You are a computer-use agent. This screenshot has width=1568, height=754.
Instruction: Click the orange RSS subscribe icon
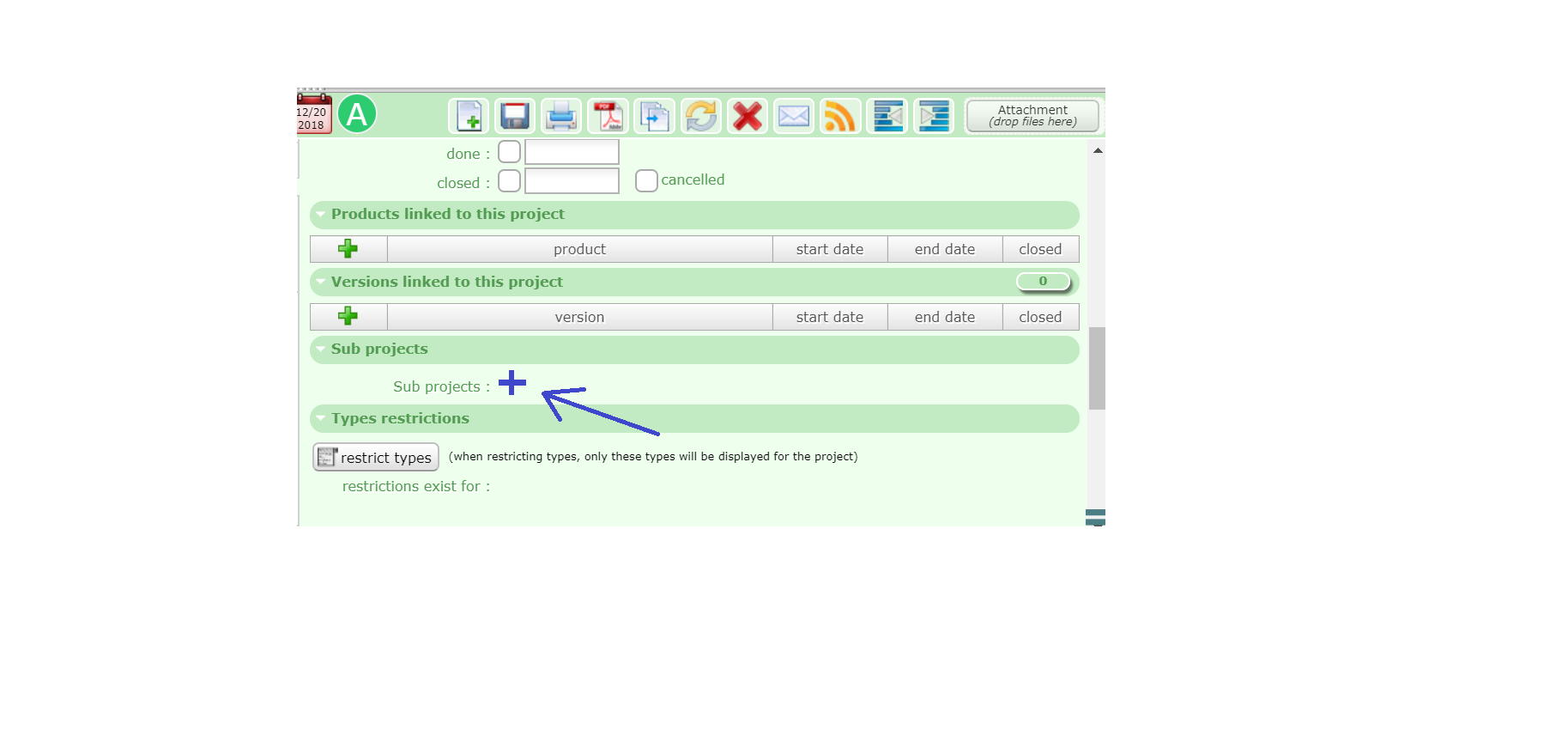click(840, 116)
